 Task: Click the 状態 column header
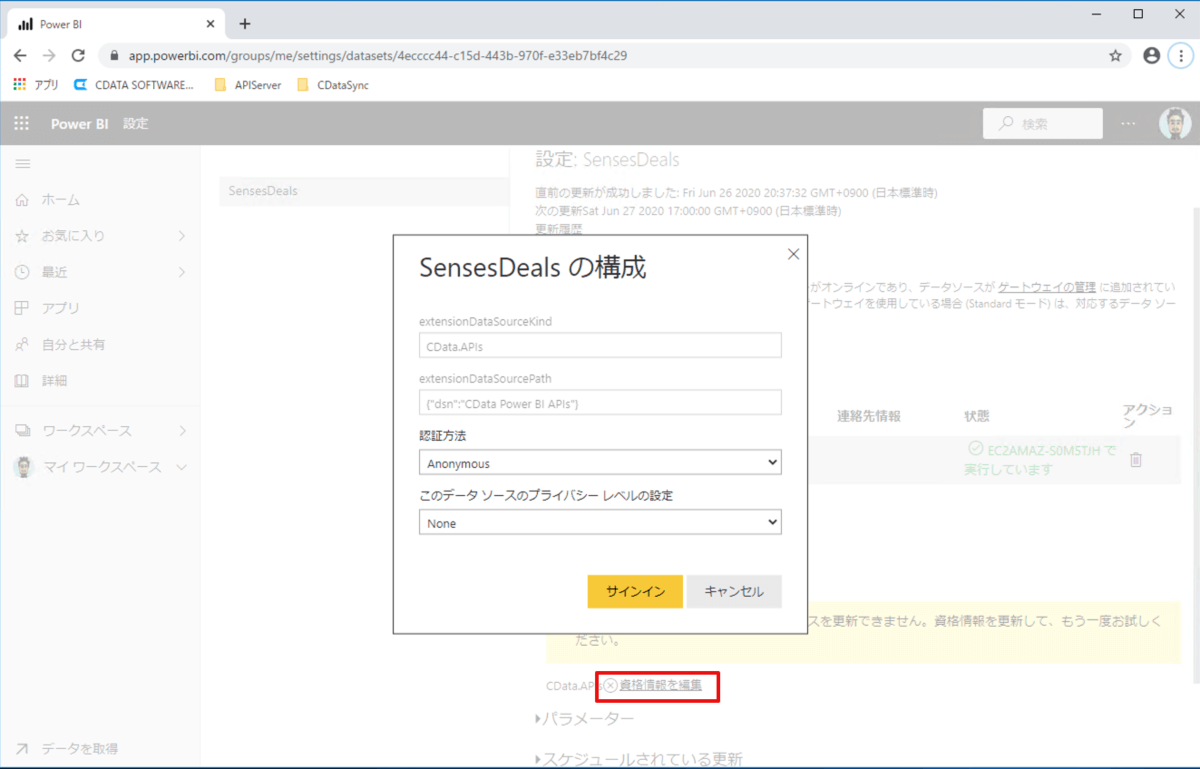(977, 416)
